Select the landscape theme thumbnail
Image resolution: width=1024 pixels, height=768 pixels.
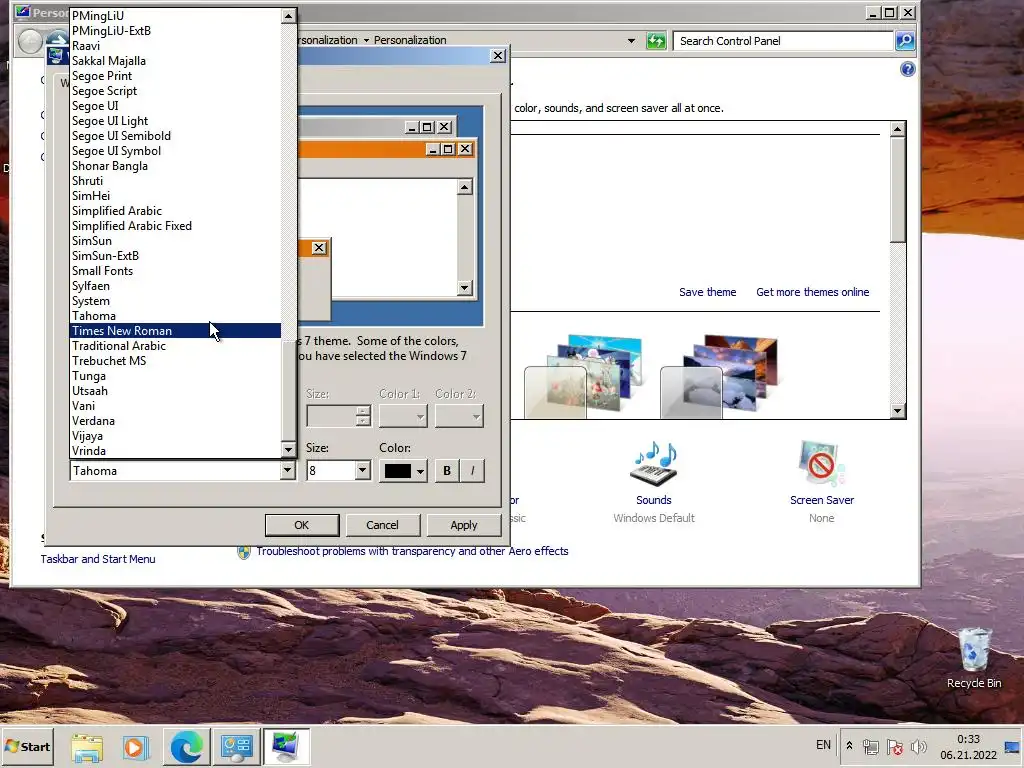tap(718, 376)
